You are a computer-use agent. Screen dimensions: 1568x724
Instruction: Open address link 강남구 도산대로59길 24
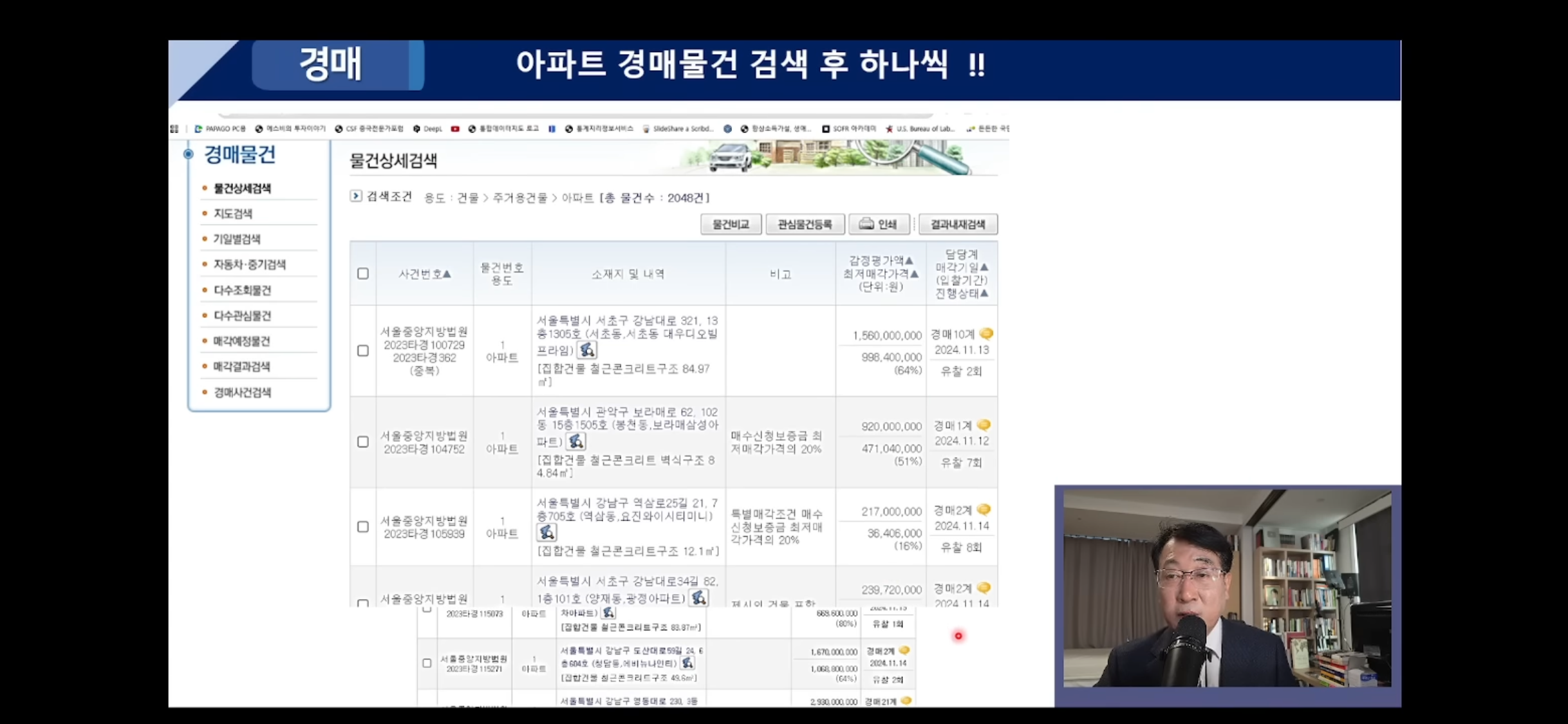631,657
